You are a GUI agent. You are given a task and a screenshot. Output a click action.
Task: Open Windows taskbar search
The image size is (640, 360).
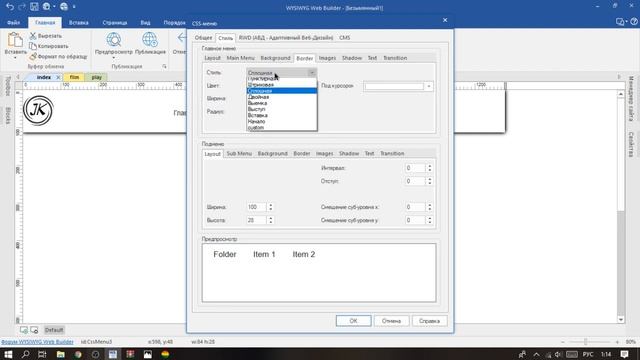click(x=25, y=354)
